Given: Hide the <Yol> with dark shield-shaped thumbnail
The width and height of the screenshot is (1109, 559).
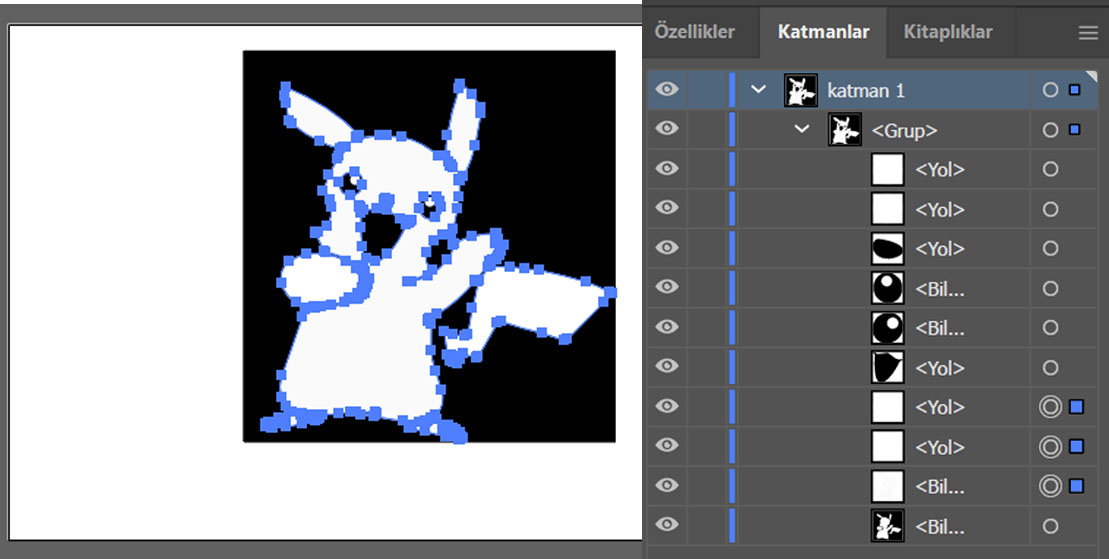Looking at the screenshot, I should point(667,367).
